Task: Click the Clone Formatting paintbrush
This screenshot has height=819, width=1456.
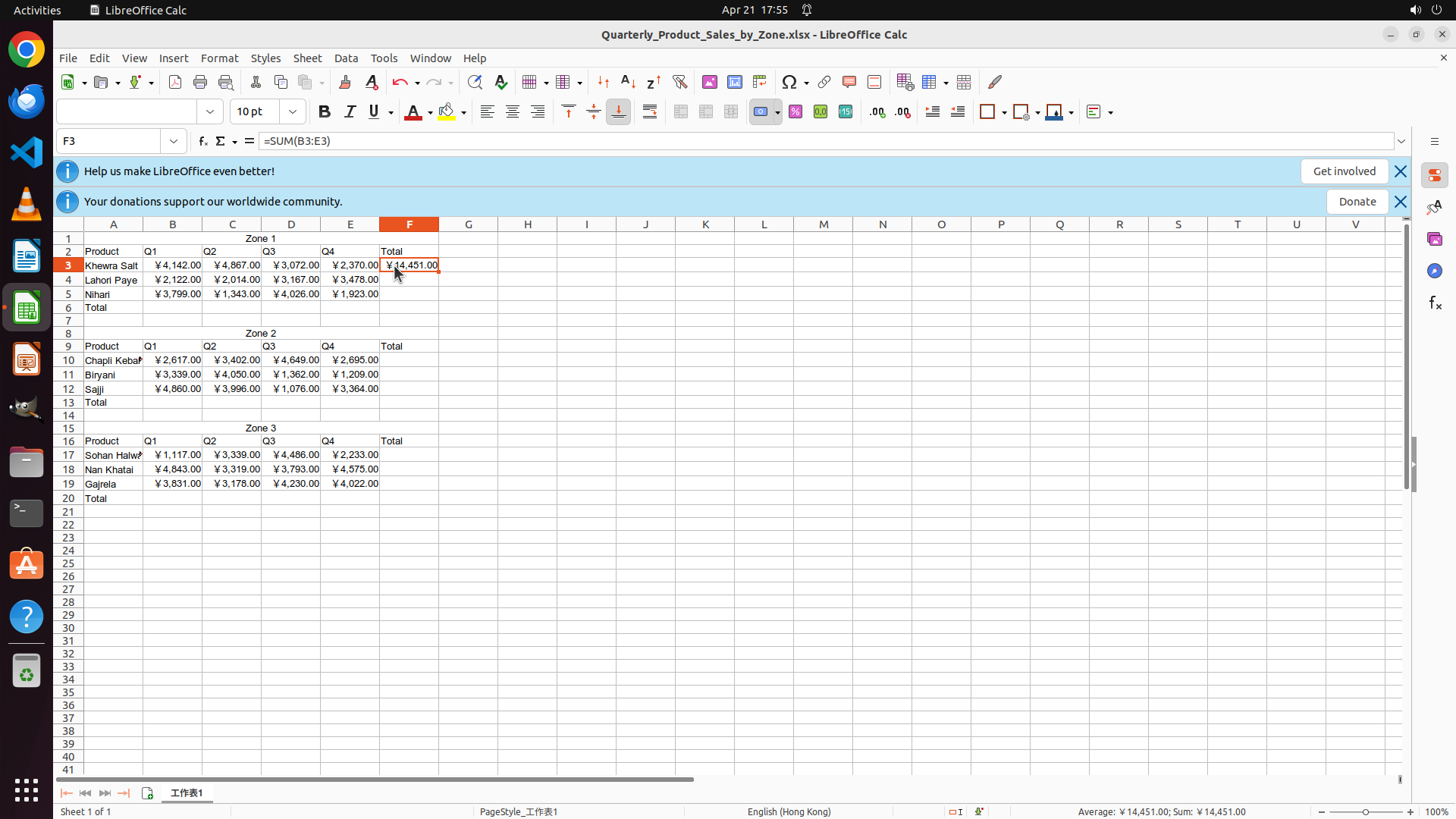Action: (345, 82)
